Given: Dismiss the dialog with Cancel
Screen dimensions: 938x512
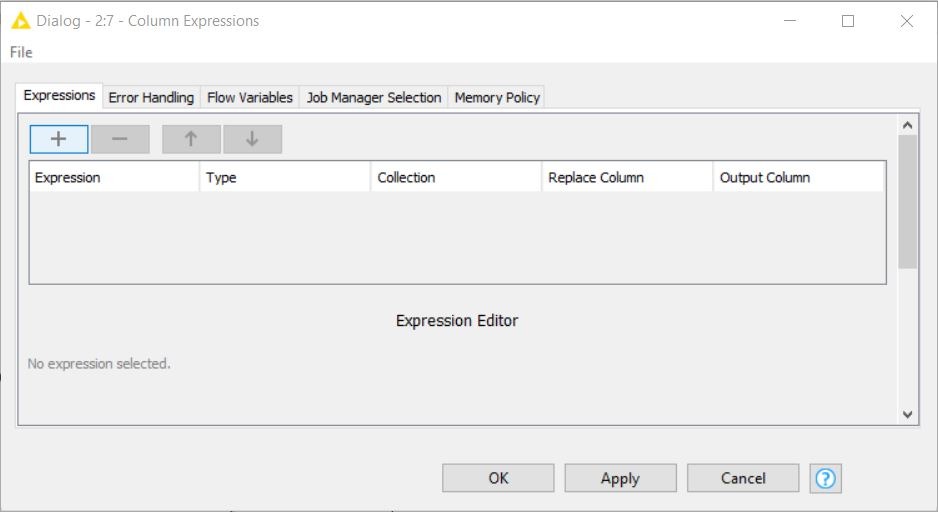Looking at the screenshot, I should coord(743,478).
